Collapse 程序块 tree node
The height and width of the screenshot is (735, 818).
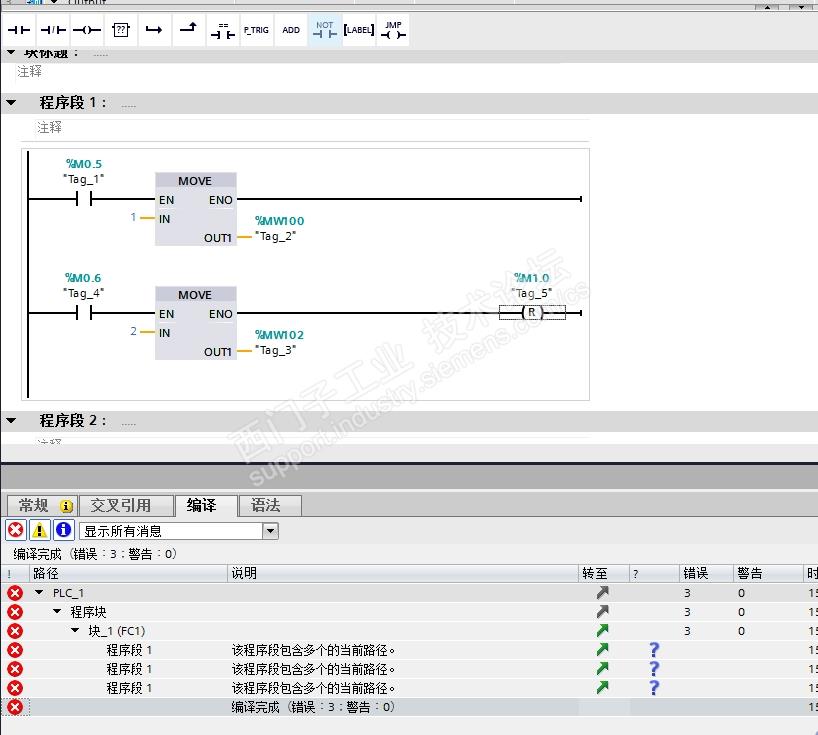57,611
